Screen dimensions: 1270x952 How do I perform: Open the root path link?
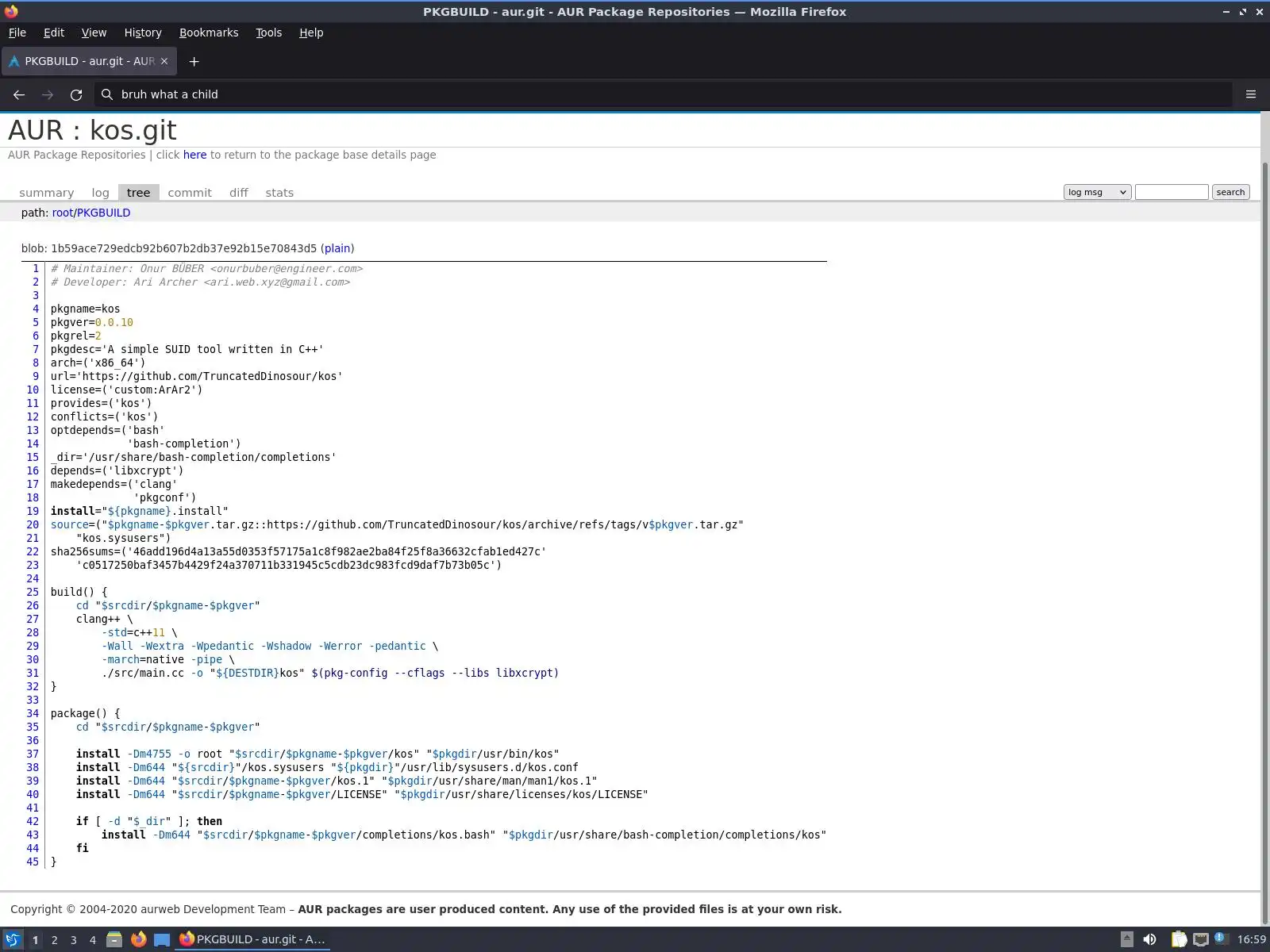click(63, 213)
